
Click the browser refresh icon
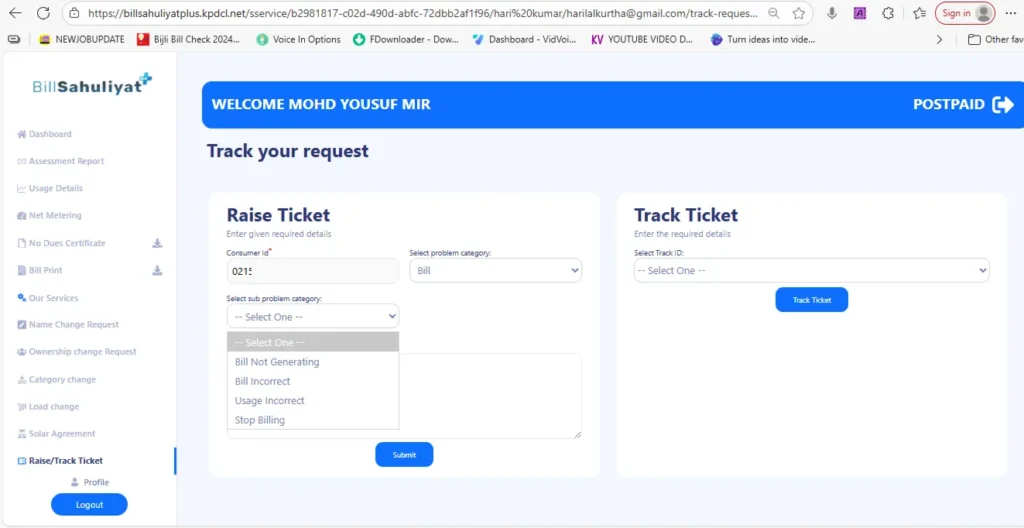click(43, 13)
